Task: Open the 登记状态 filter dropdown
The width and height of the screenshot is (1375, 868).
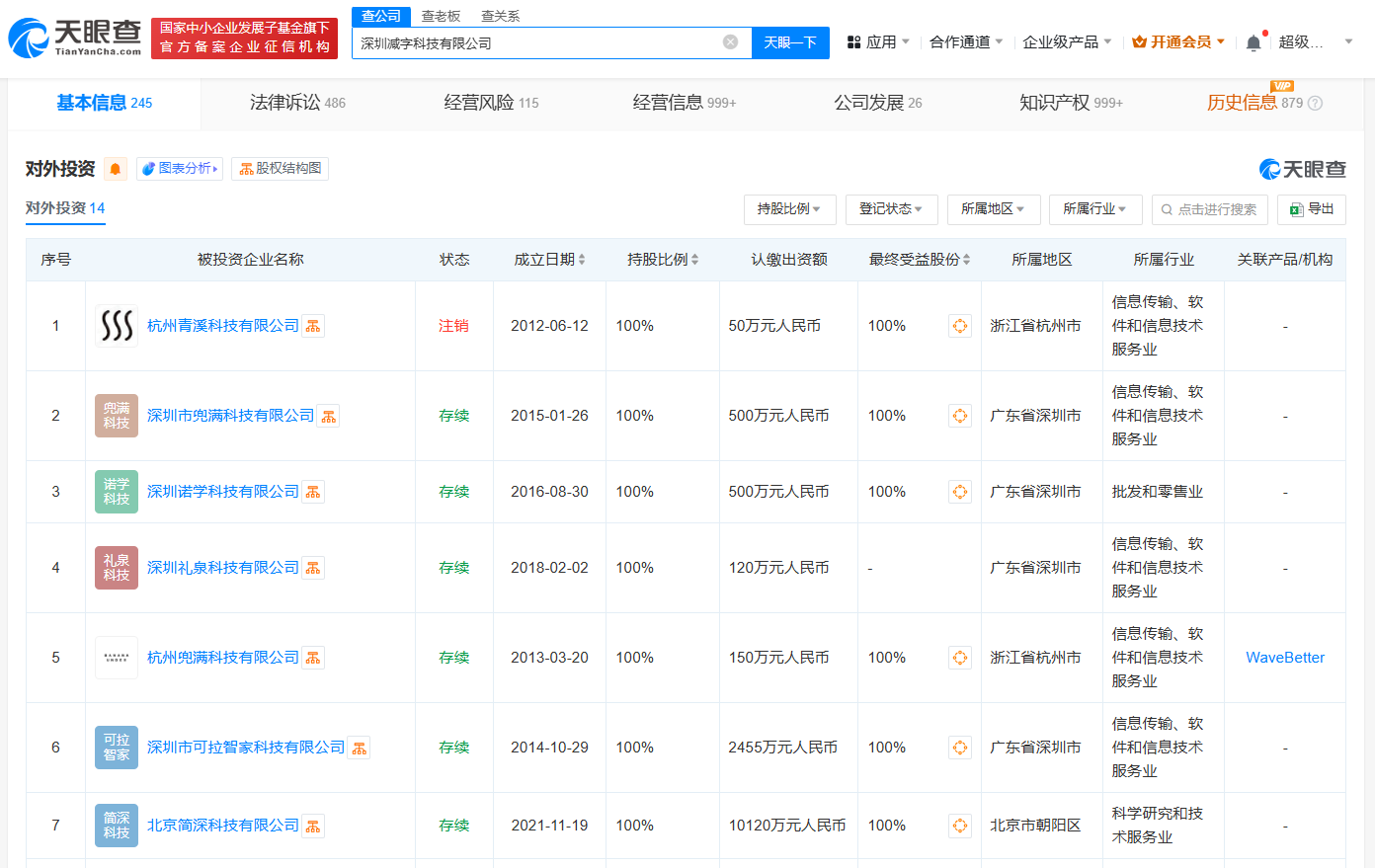Action: [891, 209]
